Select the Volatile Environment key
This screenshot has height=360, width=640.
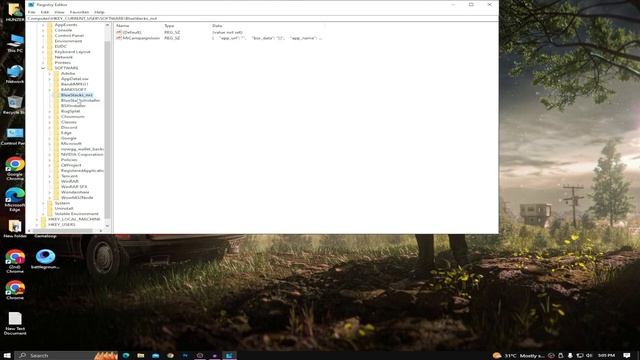click(x=76, y=213)
